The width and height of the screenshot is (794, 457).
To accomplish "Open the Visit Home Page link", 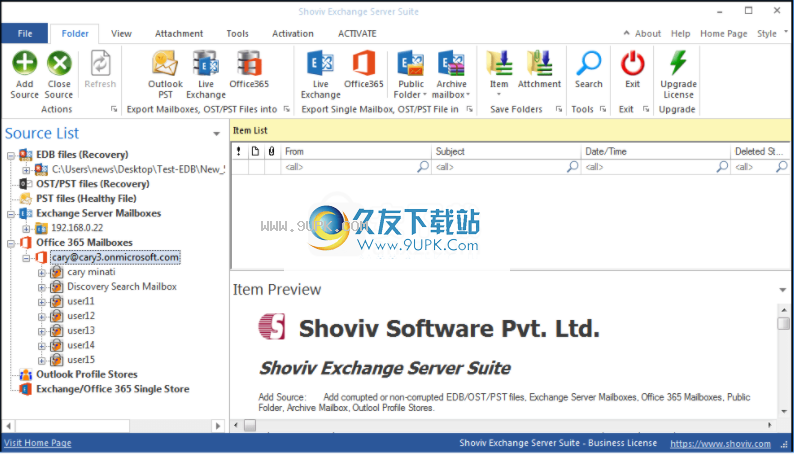I will (x=37, y=443).
